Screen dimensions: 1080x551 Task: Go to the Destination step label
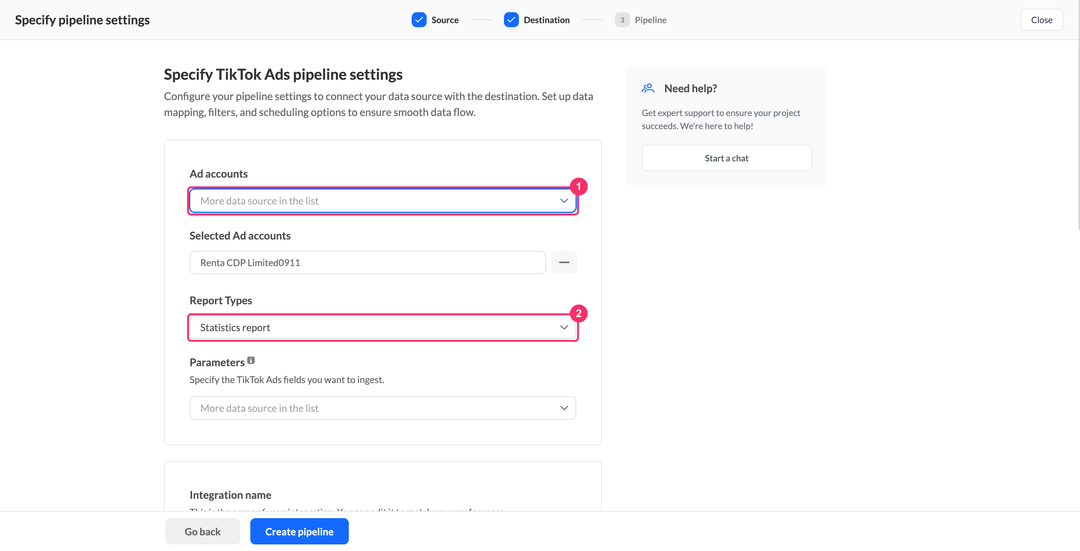point(546,20)
